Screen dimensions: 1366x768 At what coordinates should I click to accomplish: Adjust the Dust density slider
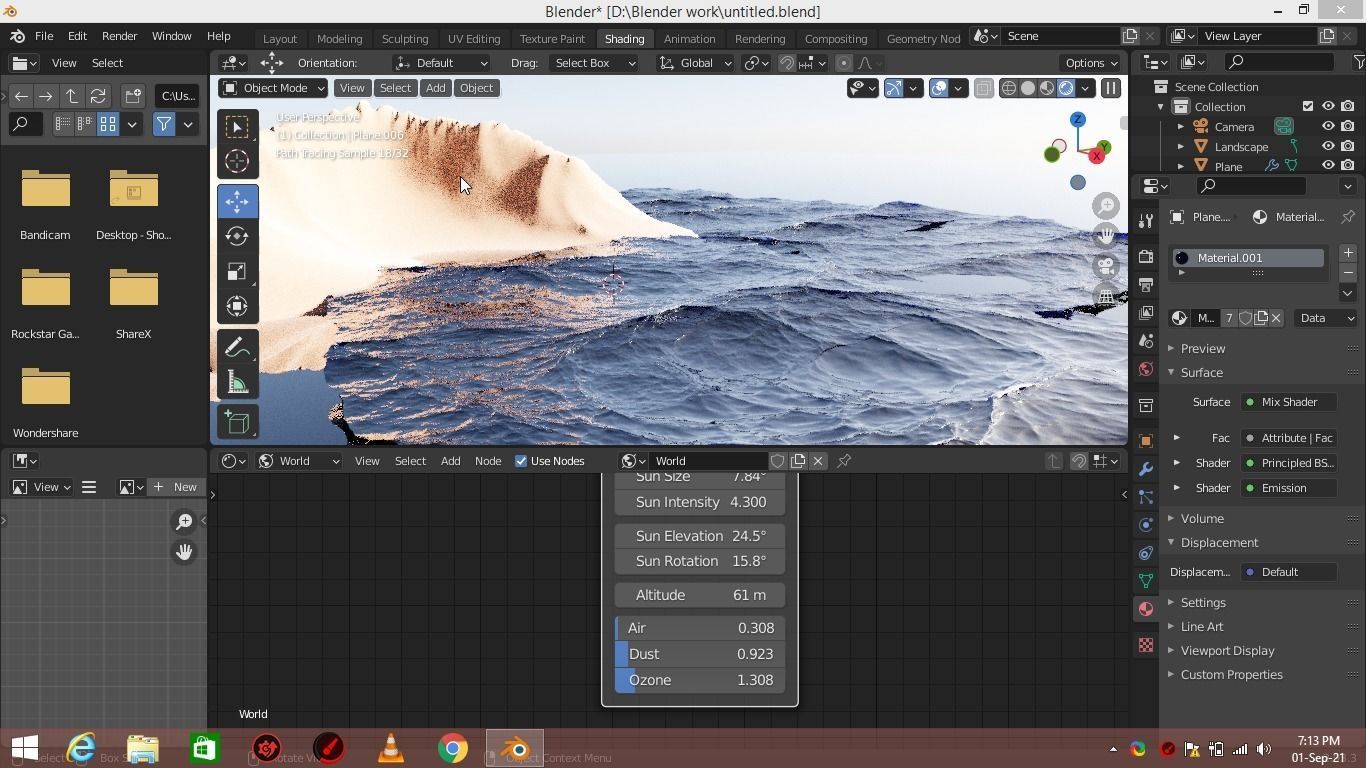coord(699,654)
